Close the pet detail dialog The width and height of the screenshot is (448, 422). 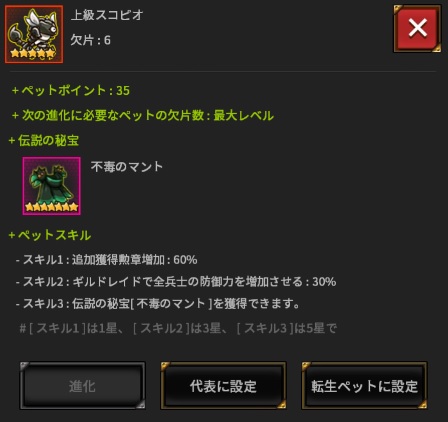[x=417, y=28]
